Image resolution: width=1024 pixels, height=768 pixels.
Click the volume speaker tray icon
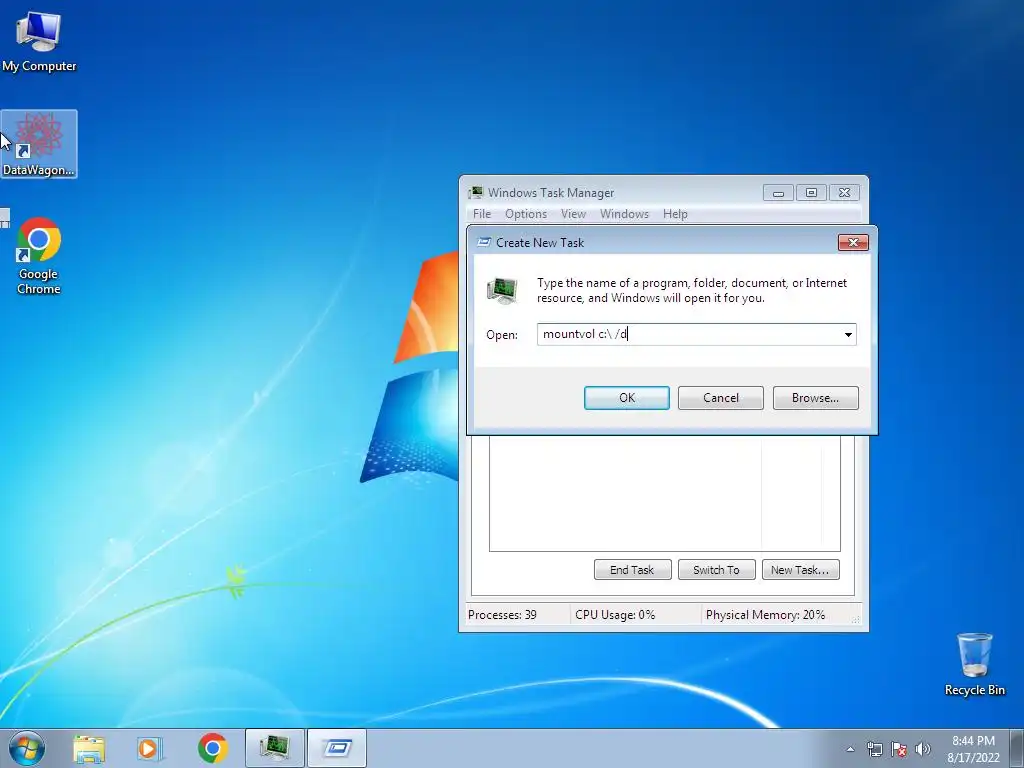[923, 749]
